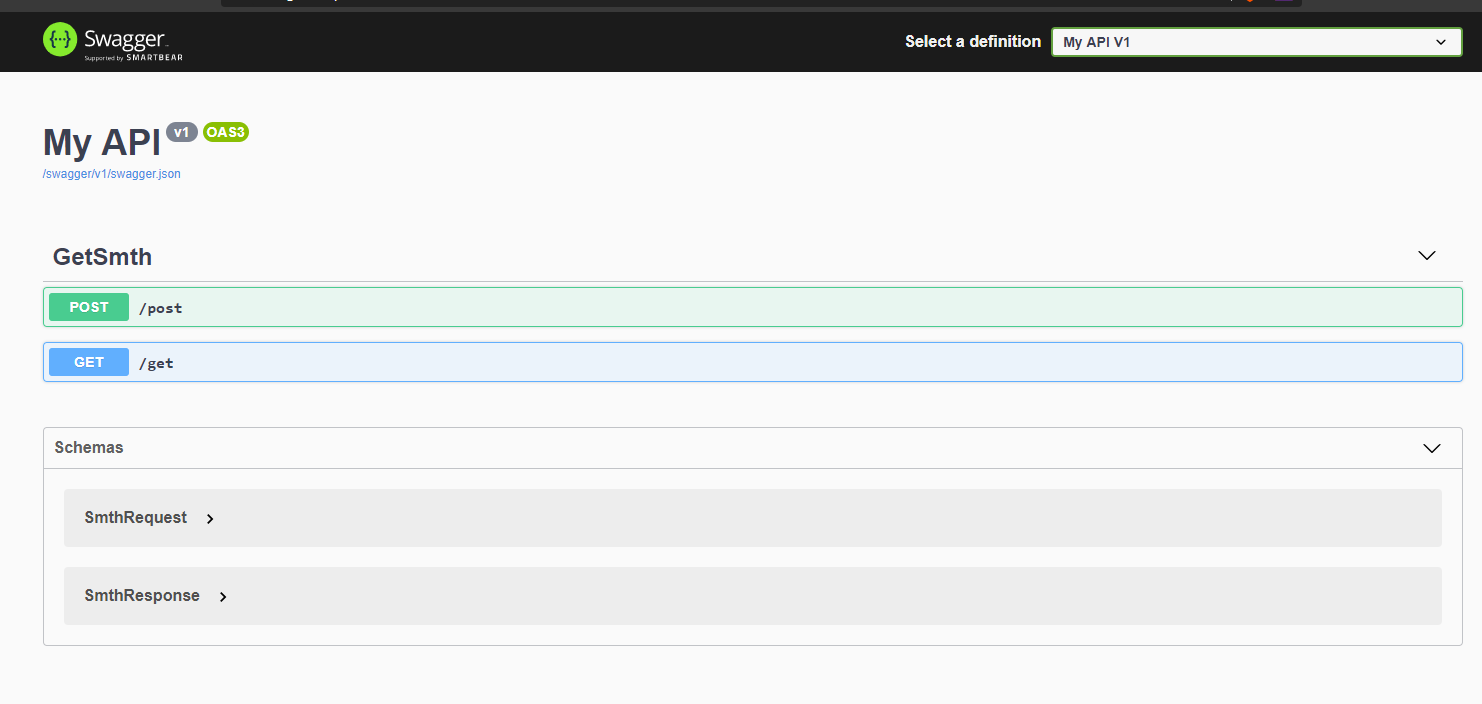Open the Select a definition dropdown
The image size is (1482, 704).
pos(1256,42)
